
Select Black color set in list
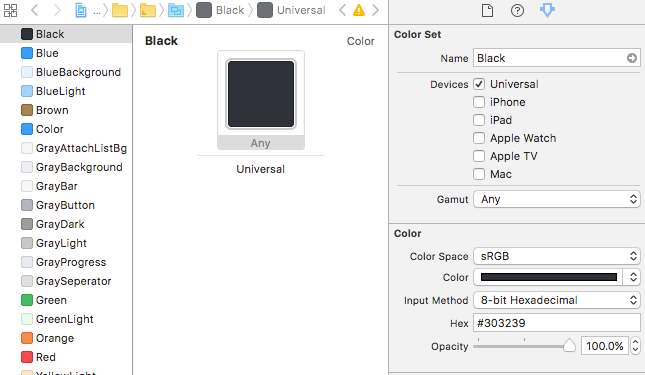pos(66,34)
